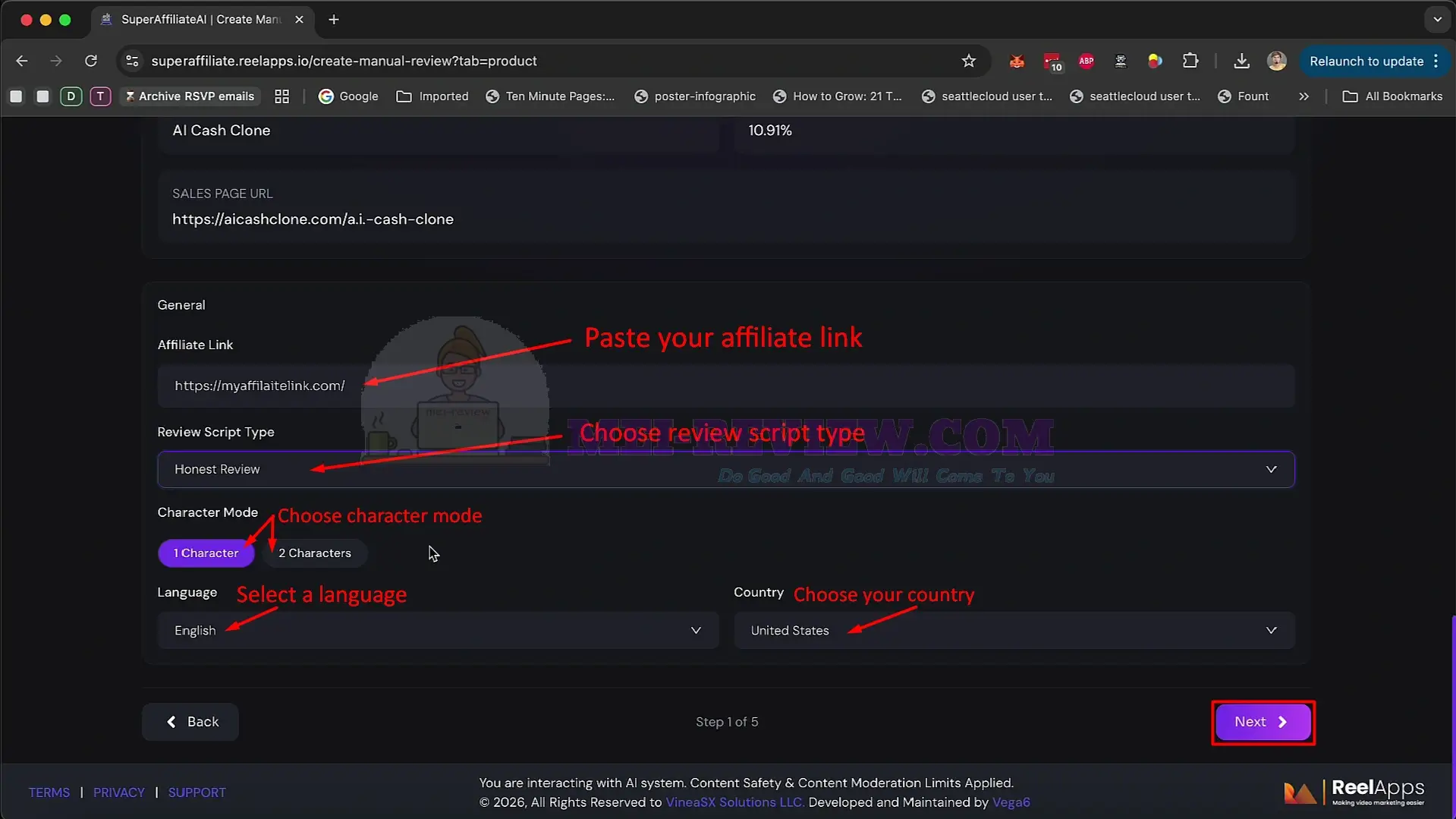Image resolution: width=1456 pixels, height=819 pixels.
Task: Open the SUPPORT footer link
Action: click(197, 792)
